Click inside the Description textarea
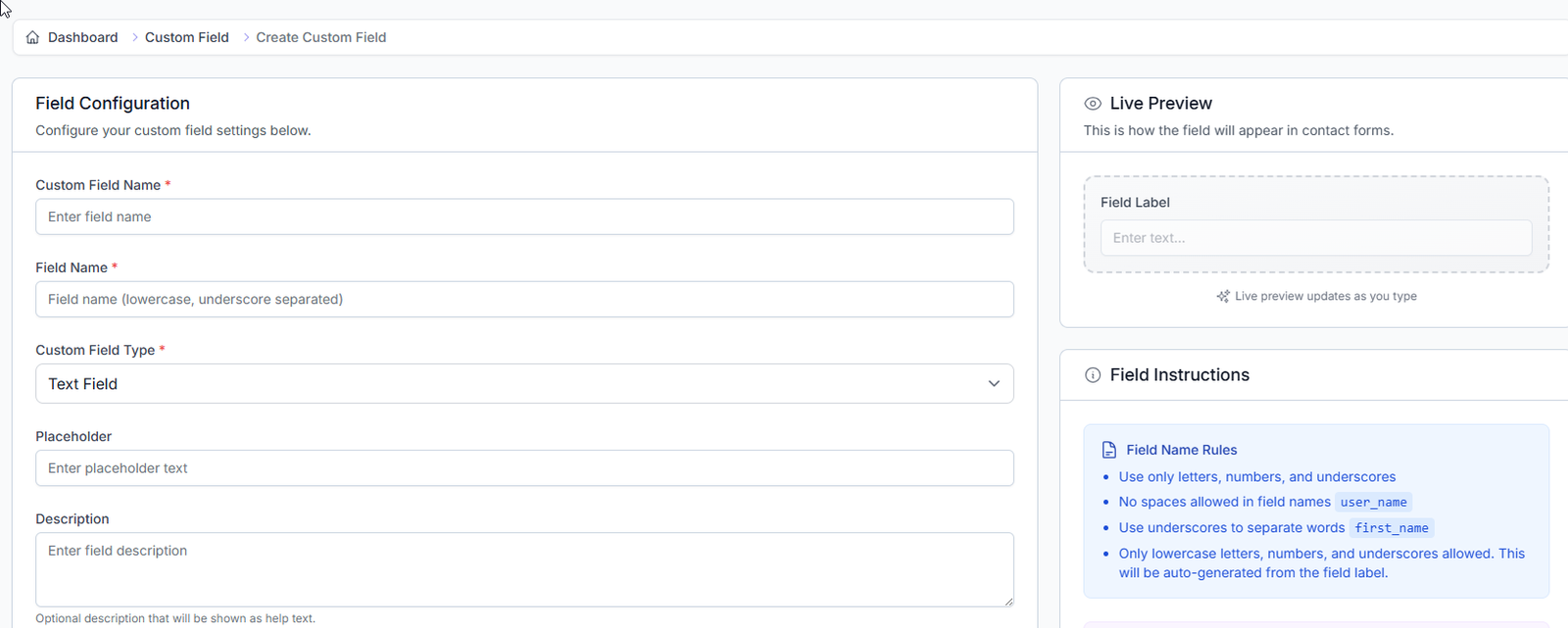The image size is (1568, 628). tap(524, 569)
